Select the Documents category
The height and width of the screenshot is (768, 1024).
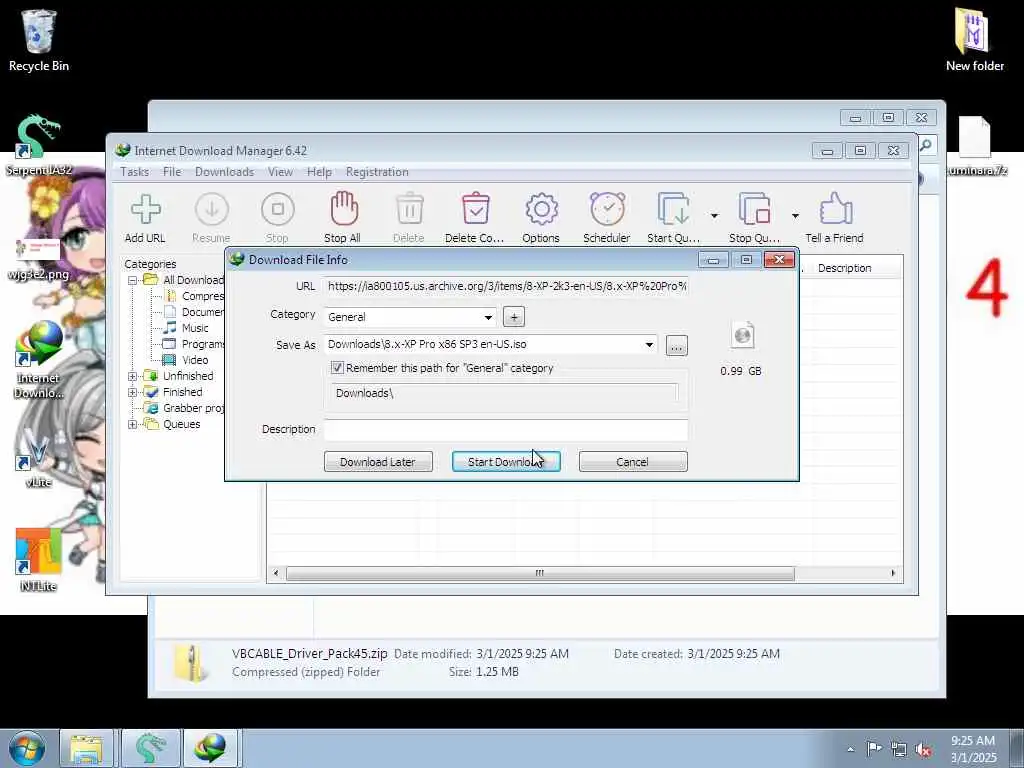pyautogui.click(x=202, y=312)
